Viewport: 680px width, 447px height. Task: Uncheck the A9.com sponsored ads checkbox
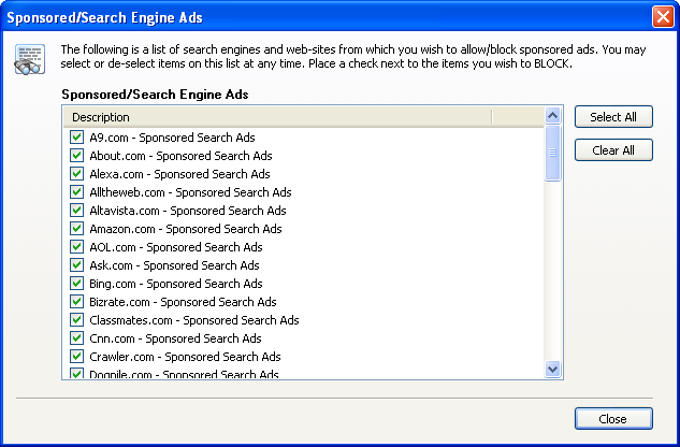[x=77, y=137]
